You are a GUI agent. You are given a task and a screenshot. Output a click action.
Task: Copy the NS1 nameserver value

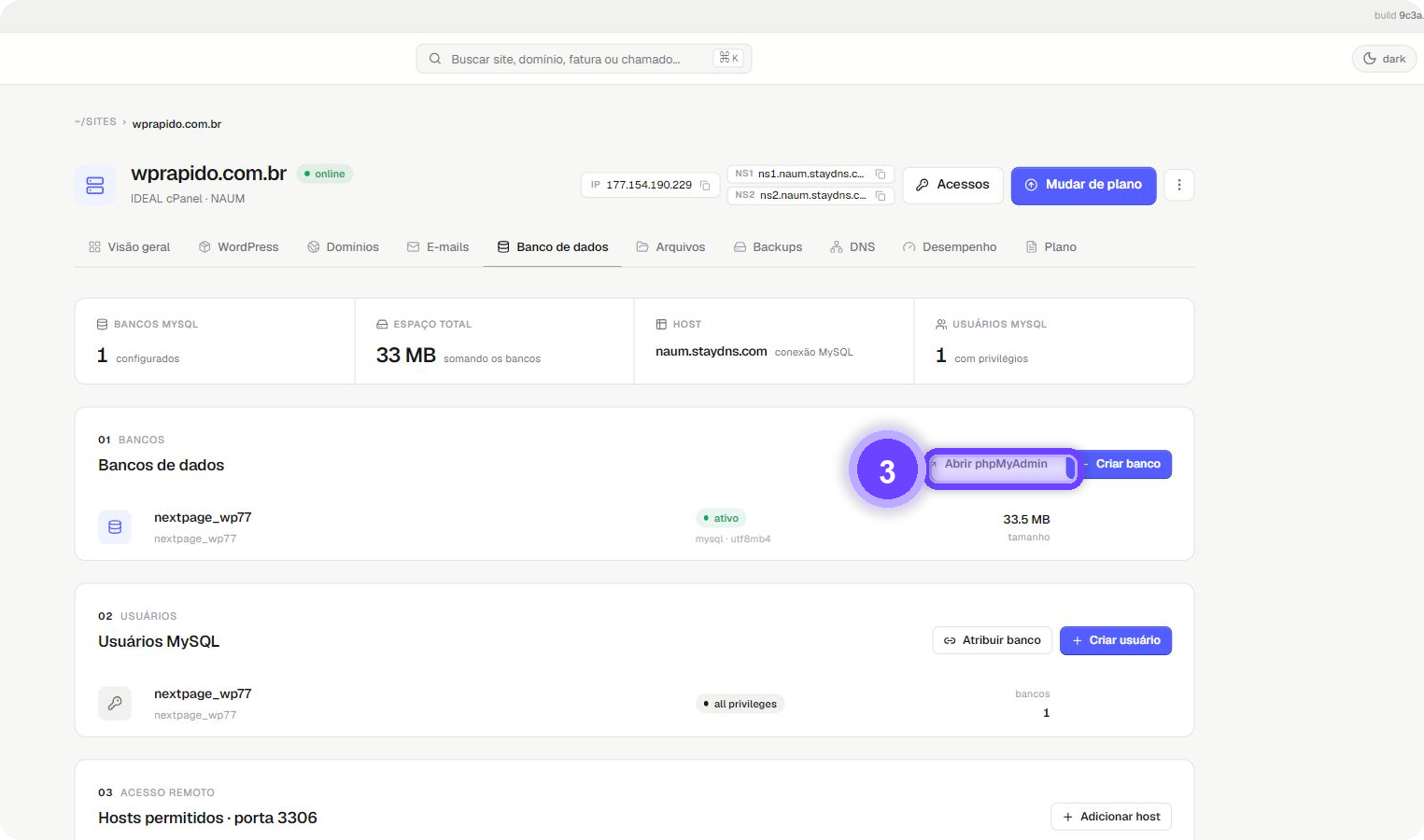pyautogui.click(x=880, y=174)
